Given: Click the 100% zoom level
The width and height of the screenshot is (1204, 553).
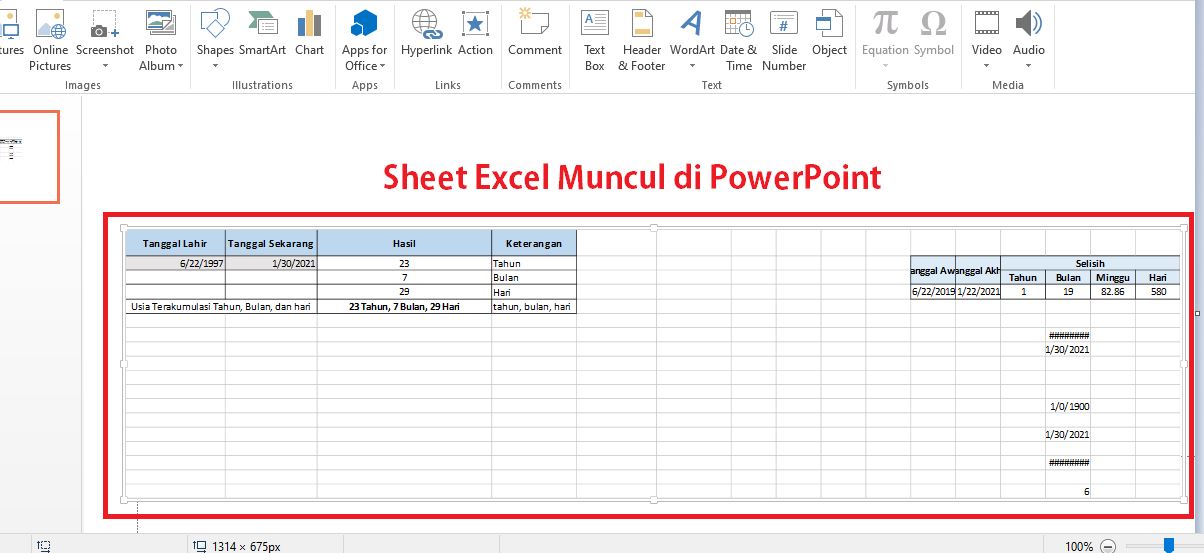Looking at the screenshot, I should pyautogui.click(x=1078, y=546).
